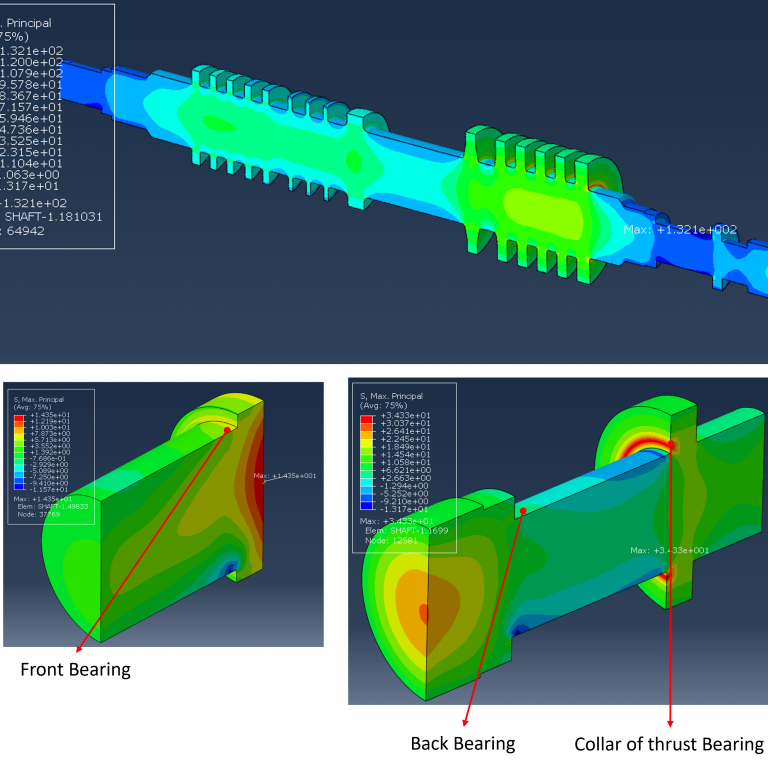Click the arrowhead of the vertical red arrow
Screen dimensions: 768x768
coord(670,723)
